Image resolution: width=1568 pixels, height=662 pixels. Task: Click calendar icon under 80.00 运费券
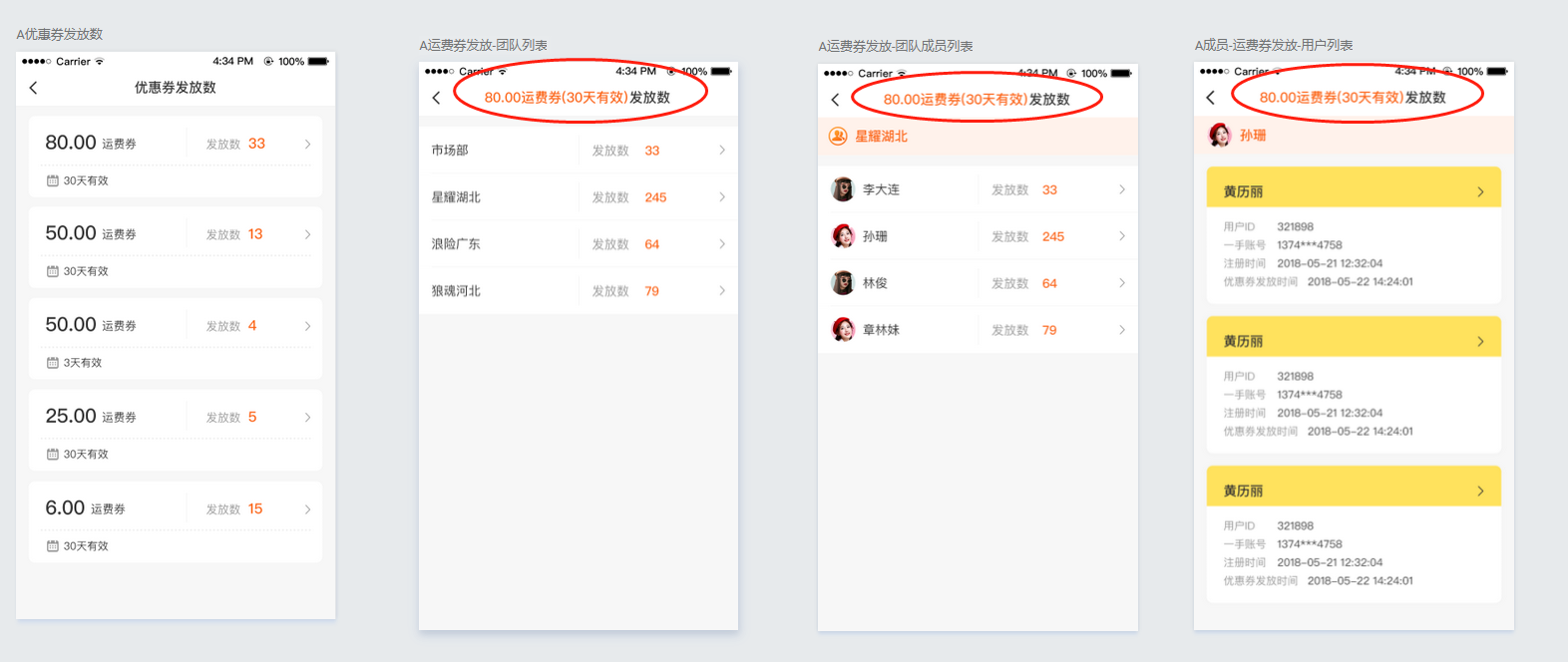click(x=53, y=180)
